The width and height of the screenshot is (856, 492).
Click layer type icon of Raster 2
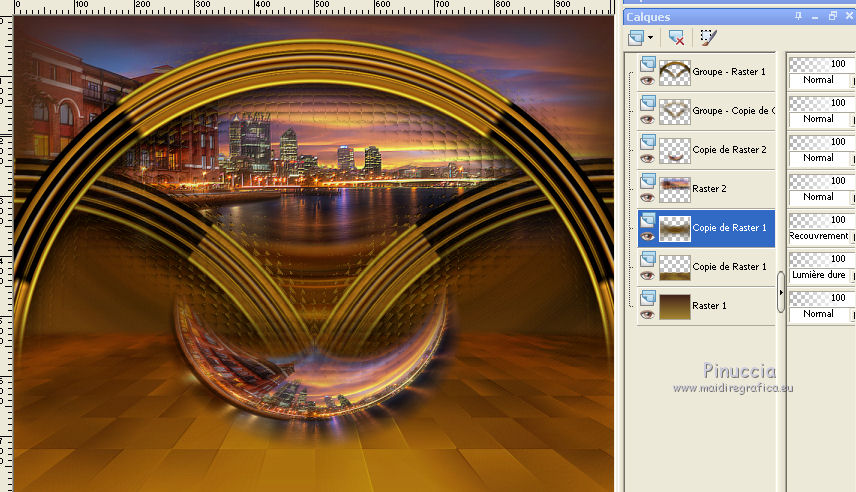point(647,181)
